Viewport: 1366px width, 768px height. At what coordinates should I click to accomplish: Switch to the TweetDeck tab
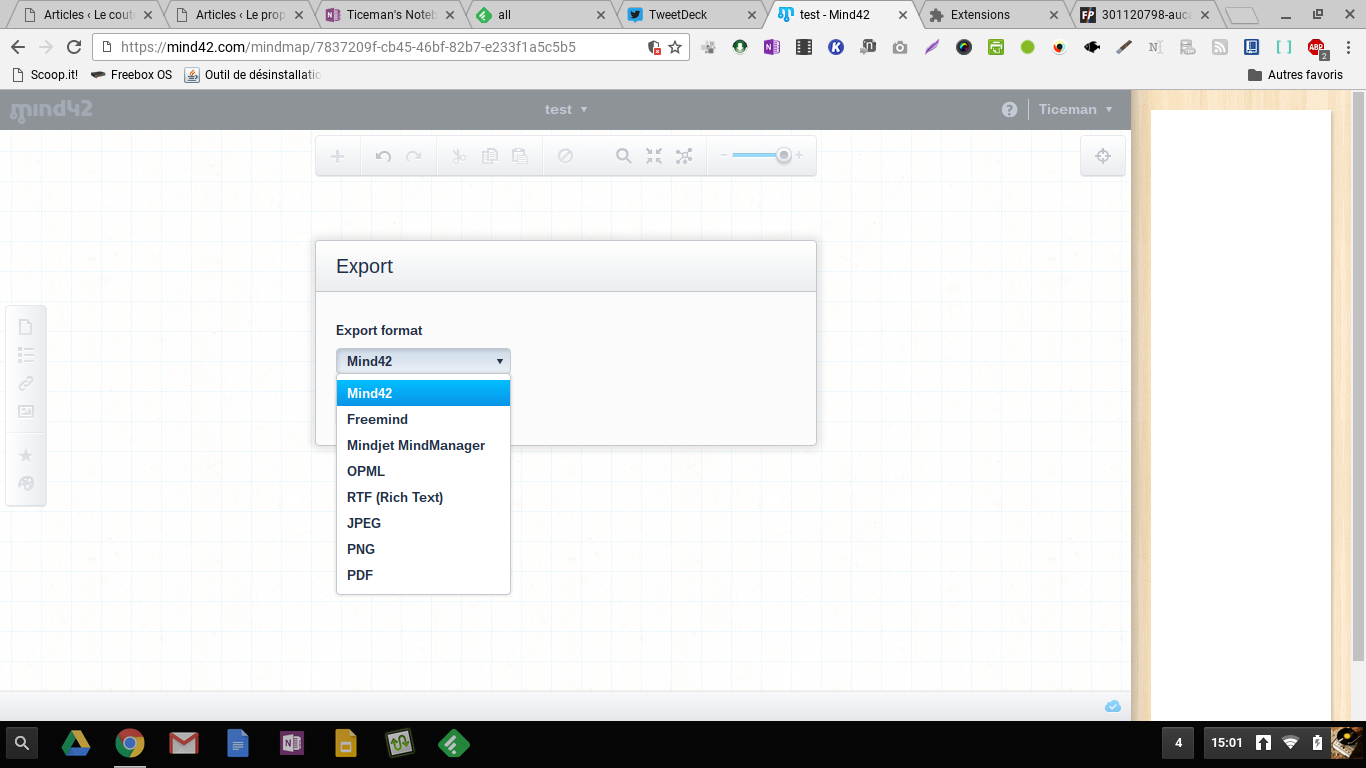690,15
